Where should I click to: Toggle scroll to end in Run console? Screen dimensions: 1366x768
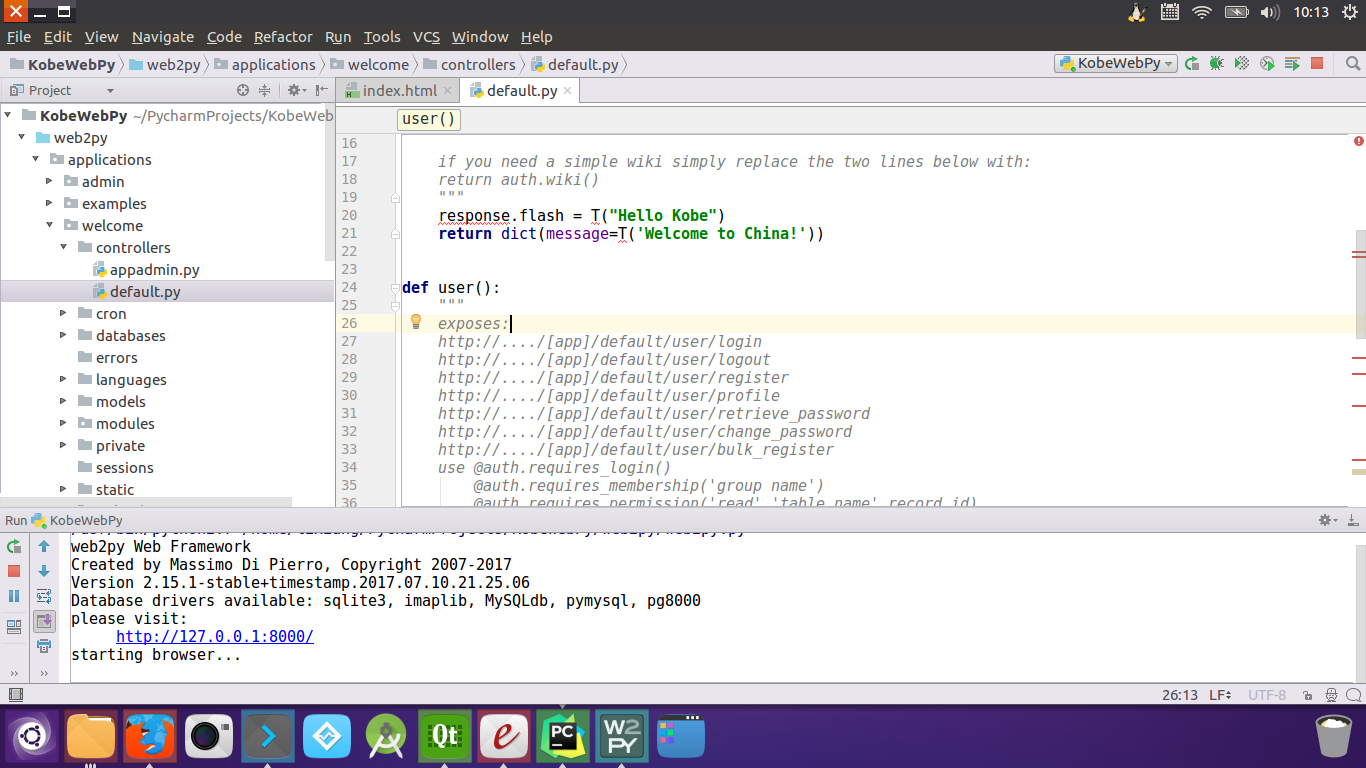(x=44, y=621)
